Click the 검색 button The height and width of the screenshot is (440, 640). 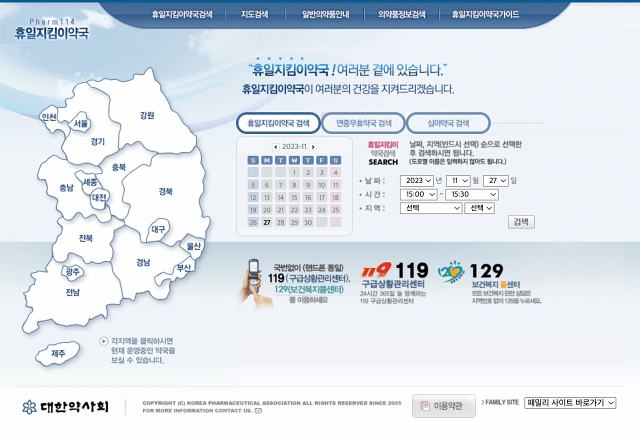click(x=521, y=222)
